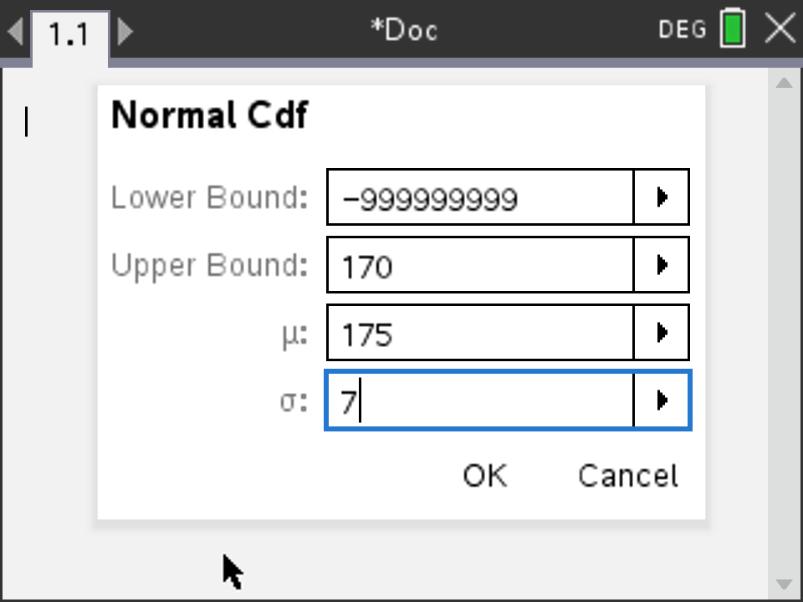Select the 1.1 page tab
Image resolution: width=803 pixels, height=602 pixels.
click(x=69, y=33)
